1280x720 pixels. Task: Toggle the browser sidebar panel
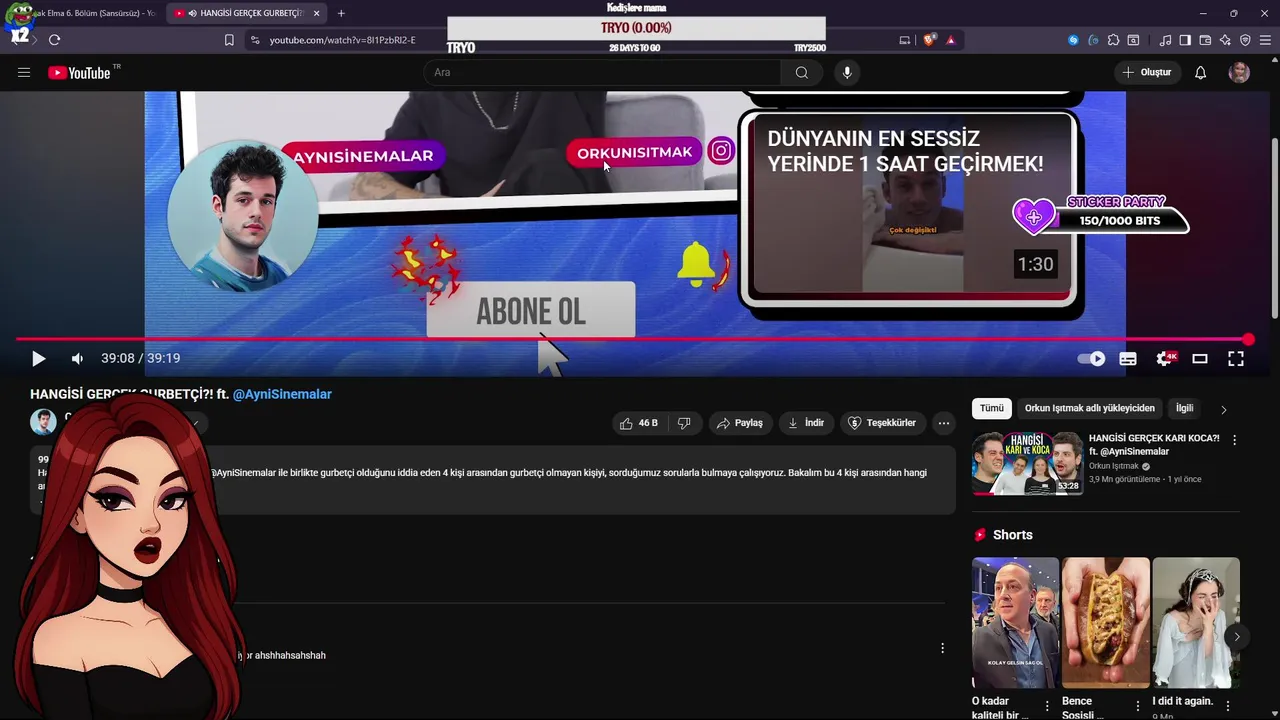1185,40
